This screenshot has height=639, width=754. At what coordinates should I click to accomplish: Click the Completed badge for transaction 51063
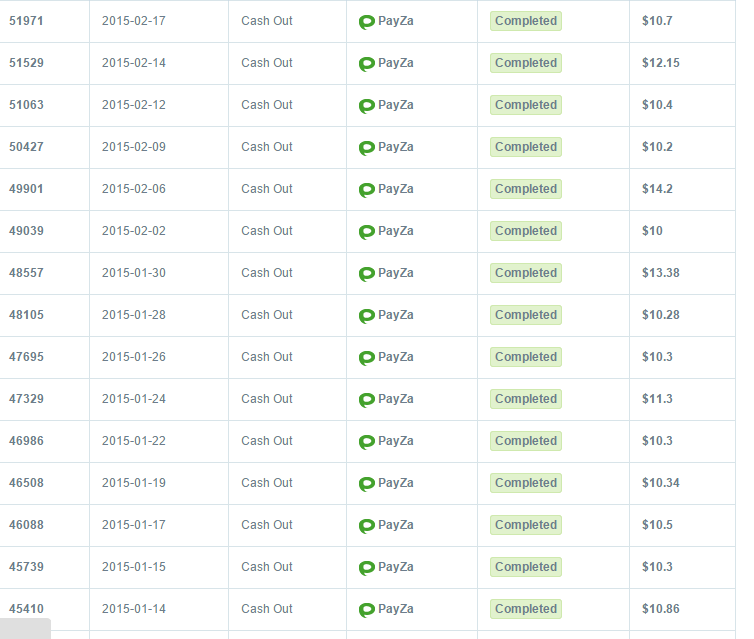click(525, 105)
